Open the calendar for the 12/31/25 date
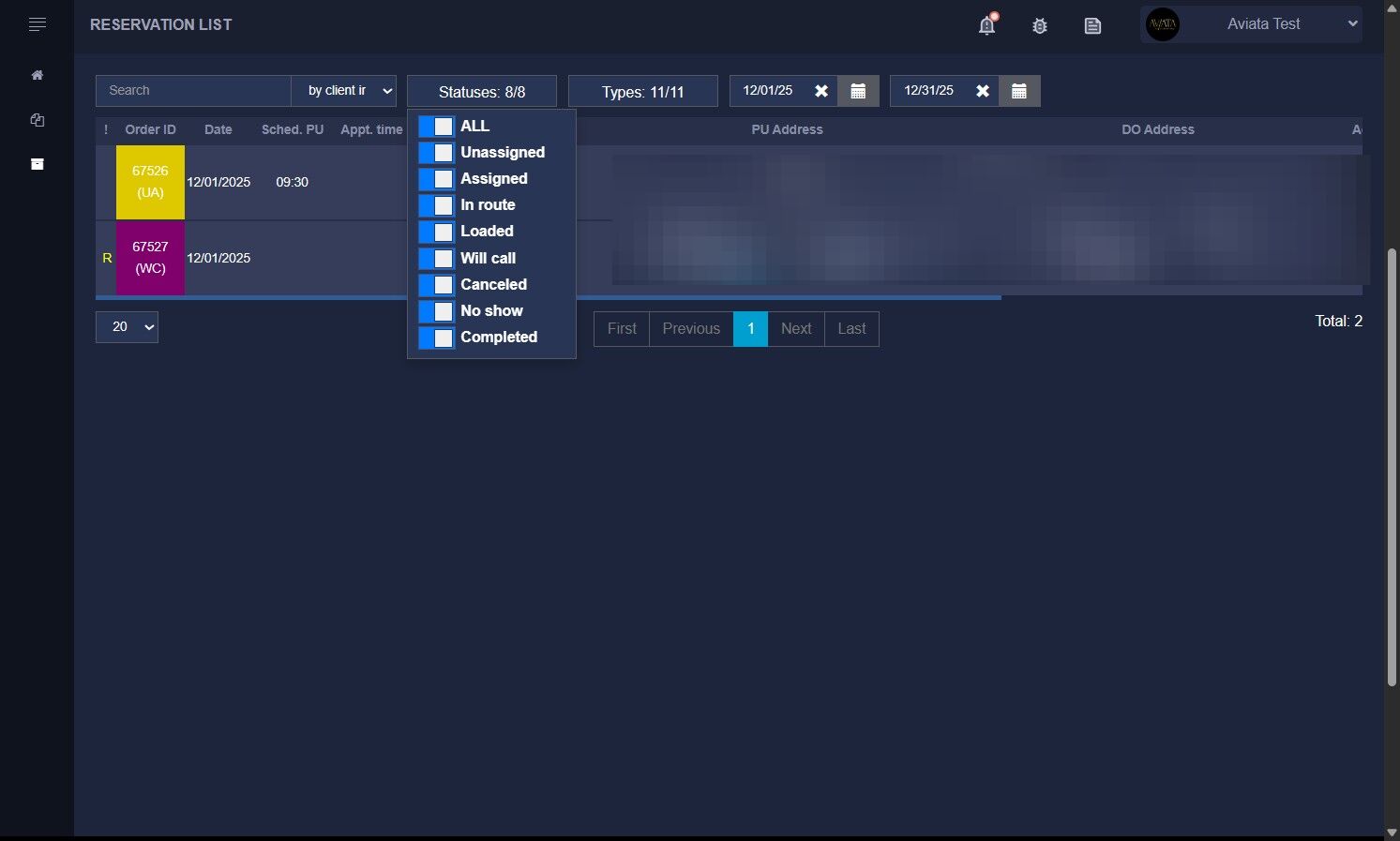Image resolution: width=1400 pixels, height=841 pixels. 1019,91
